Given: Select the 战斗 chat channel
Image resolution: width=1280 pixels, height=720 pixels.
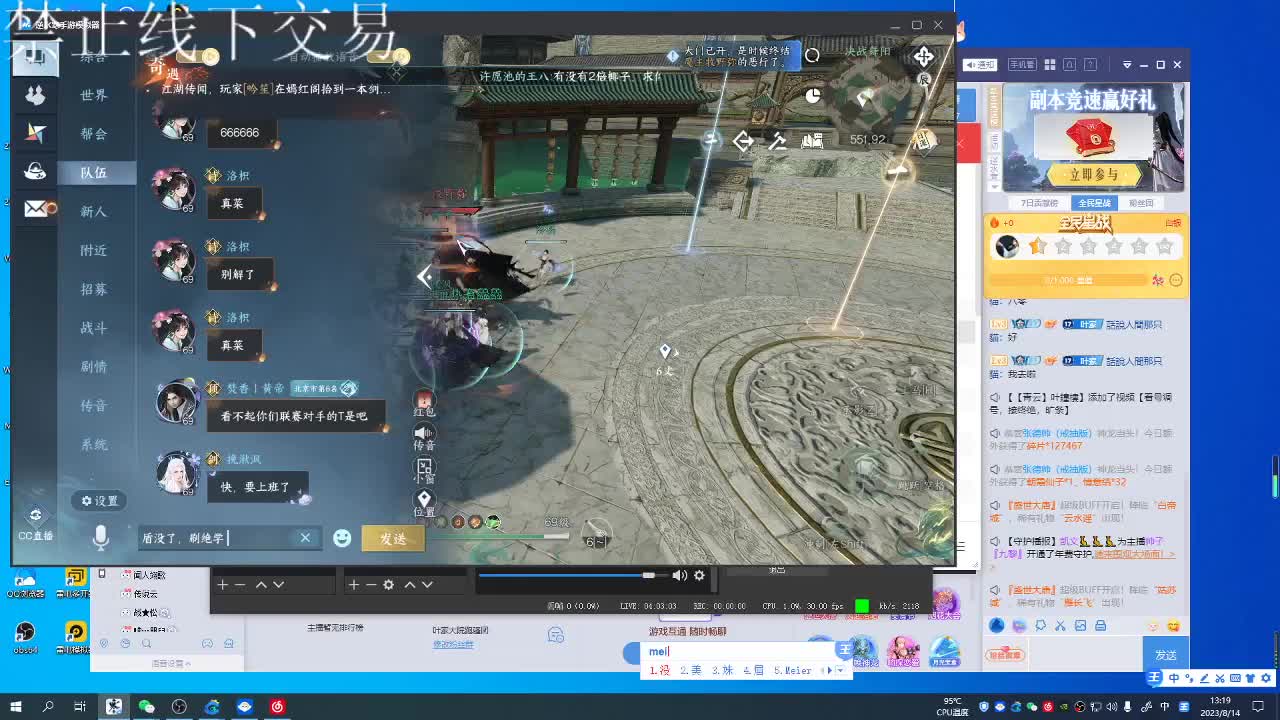Looking at the screenshot, I should pos(94,328).
